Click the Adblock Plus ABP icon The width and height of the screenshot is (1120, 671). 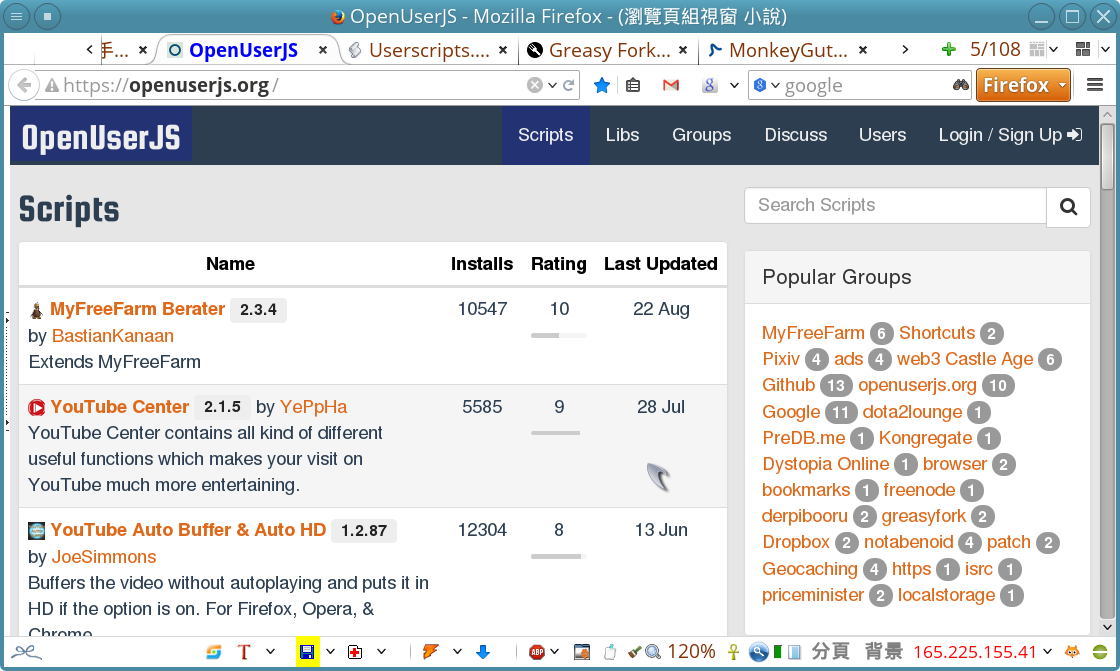point(536,652)
